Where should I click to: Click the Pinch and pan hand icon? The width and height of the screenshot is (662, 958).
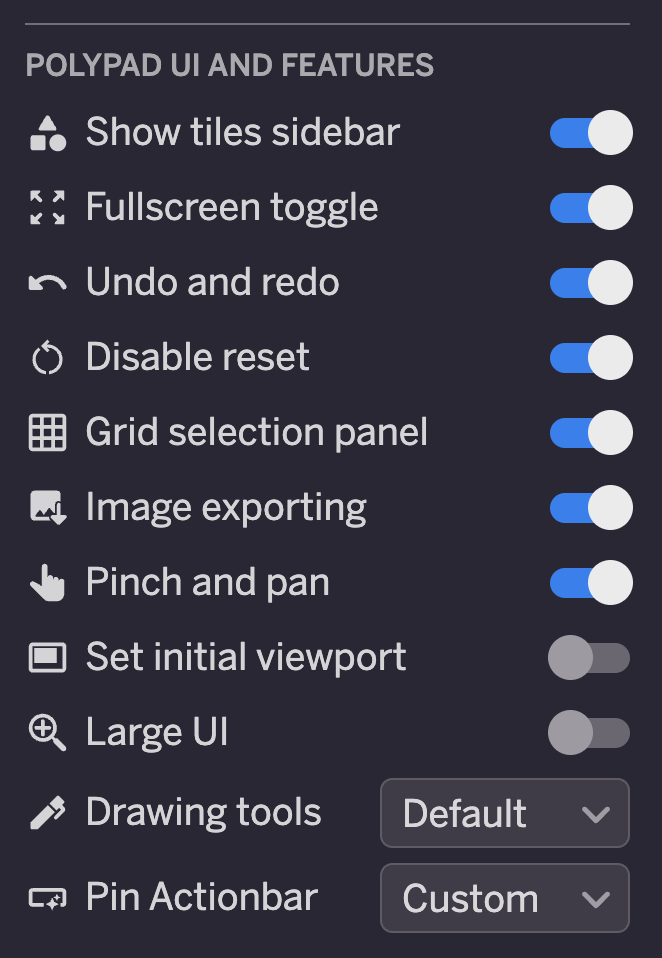(47, 581)
